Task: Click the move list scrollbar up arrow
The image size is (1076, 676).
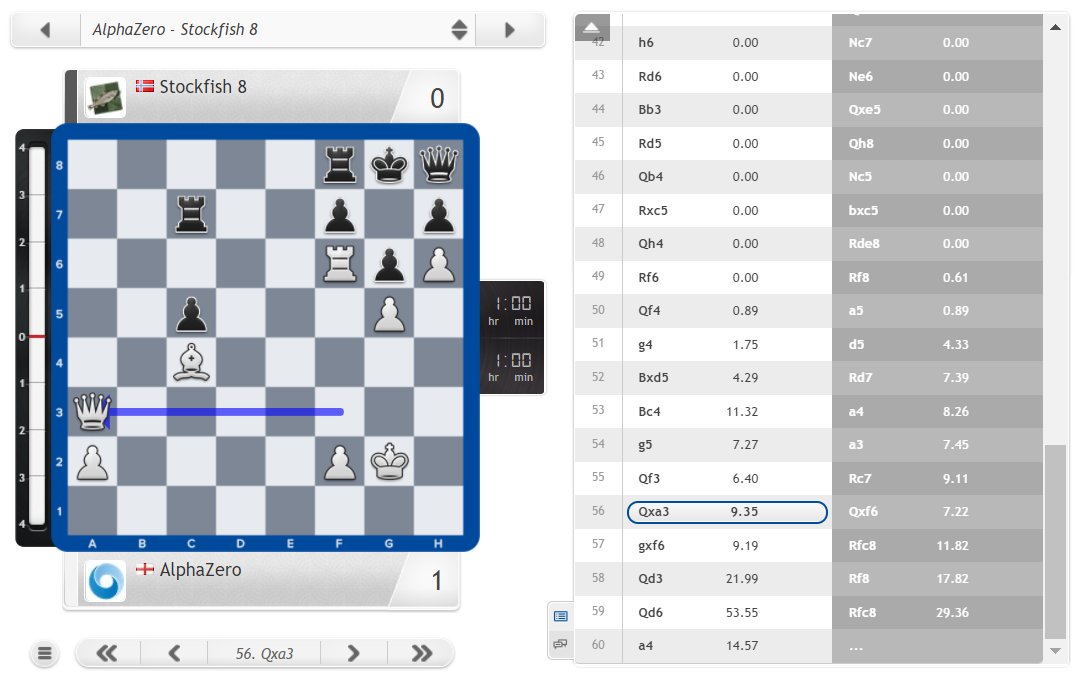Action: 1055,27
